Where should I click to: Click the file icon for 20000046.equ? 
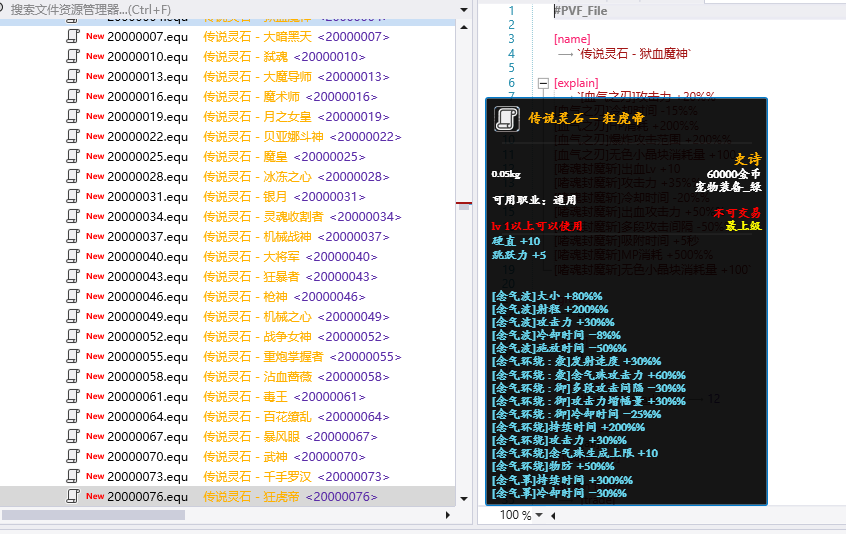point(72,296)
